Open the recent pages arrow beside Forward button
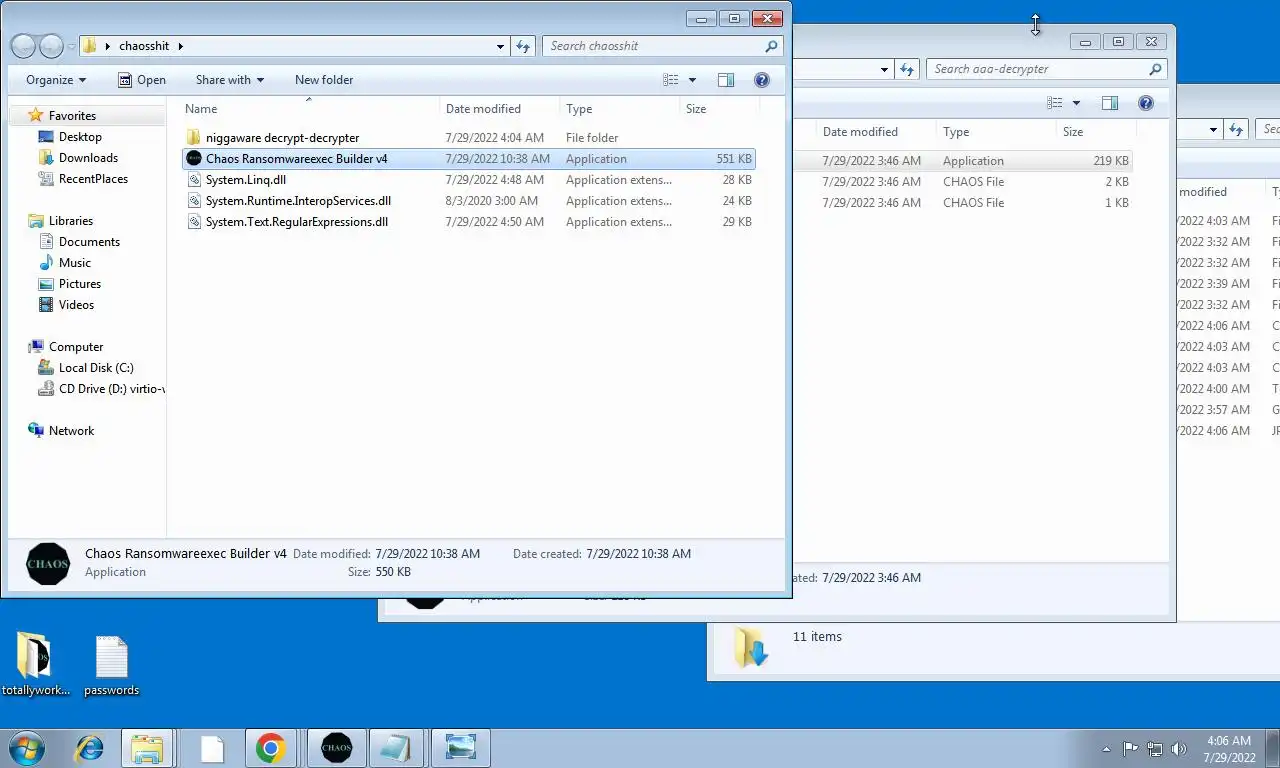The width and height of the screenshot is (1280, 768). tap(71, 47)
